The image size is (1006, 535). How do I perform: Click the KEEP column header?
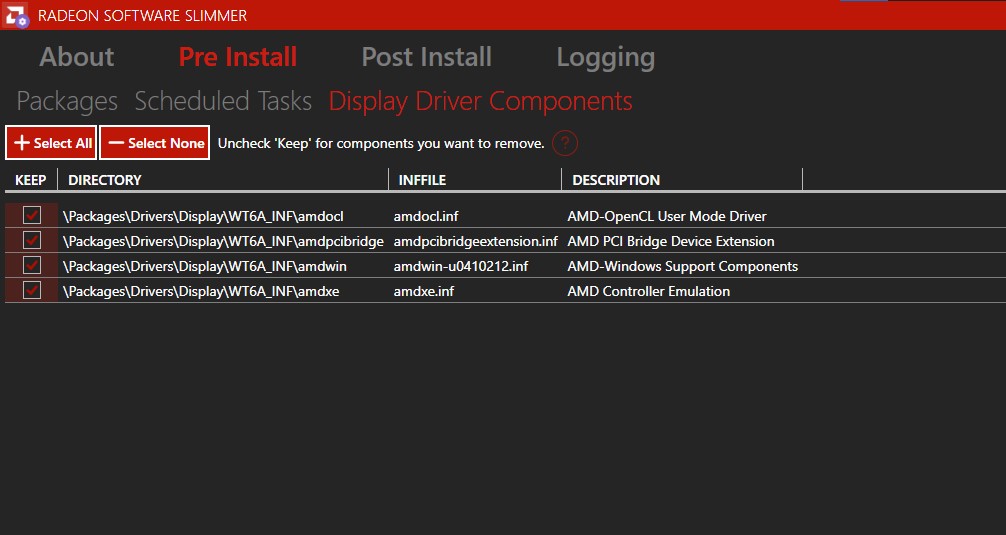pyautogui.click(x=31, y=180)
